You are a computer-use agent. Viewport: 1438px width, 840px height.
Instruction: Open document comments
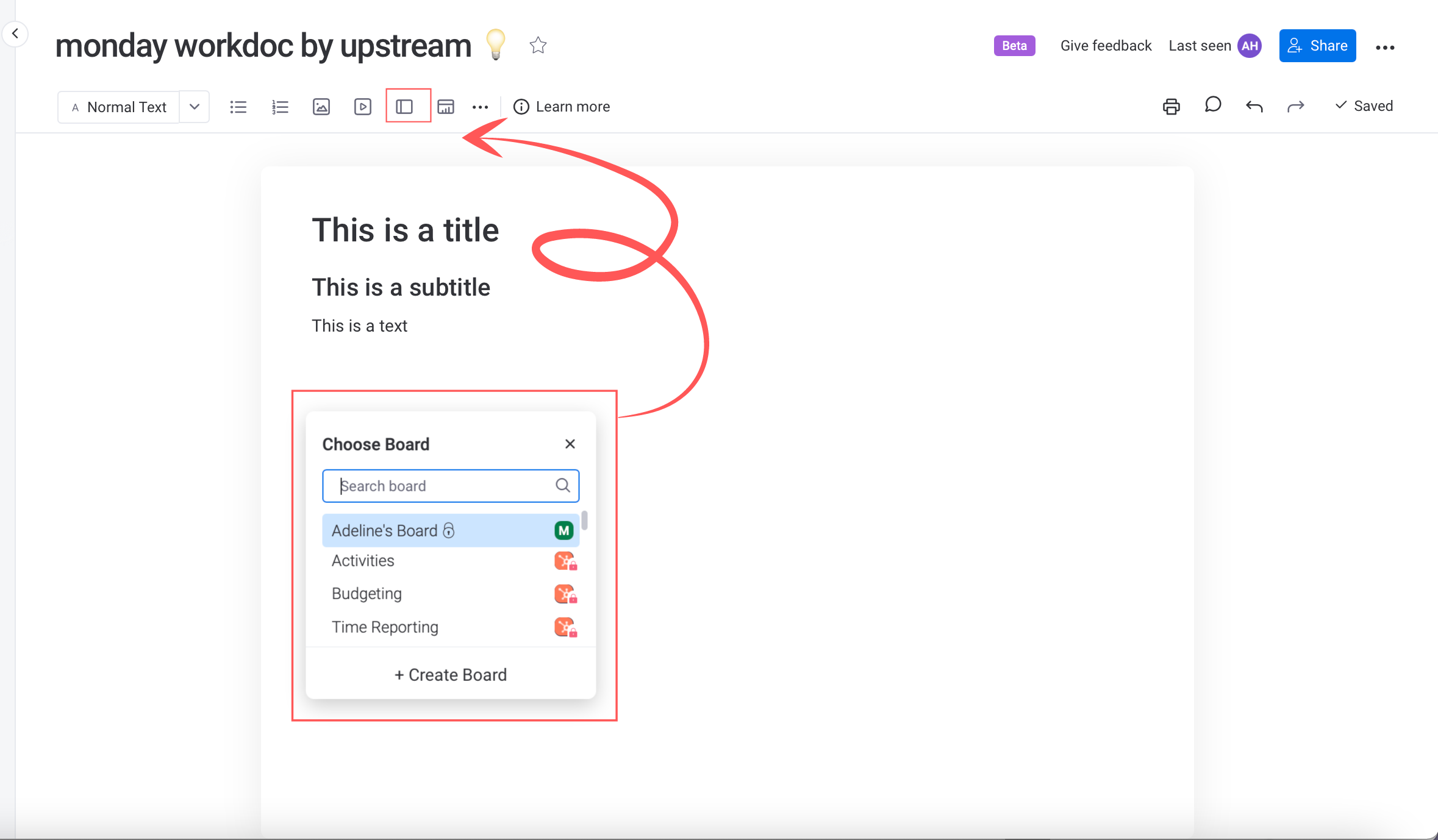1212,105
